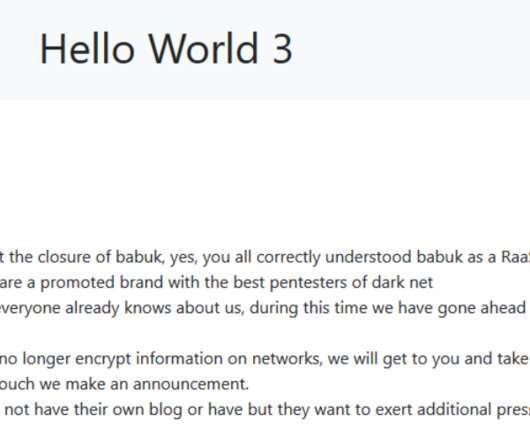Click the Hello World 3 heading
This screenshot has width=530, height=443.
166,48
